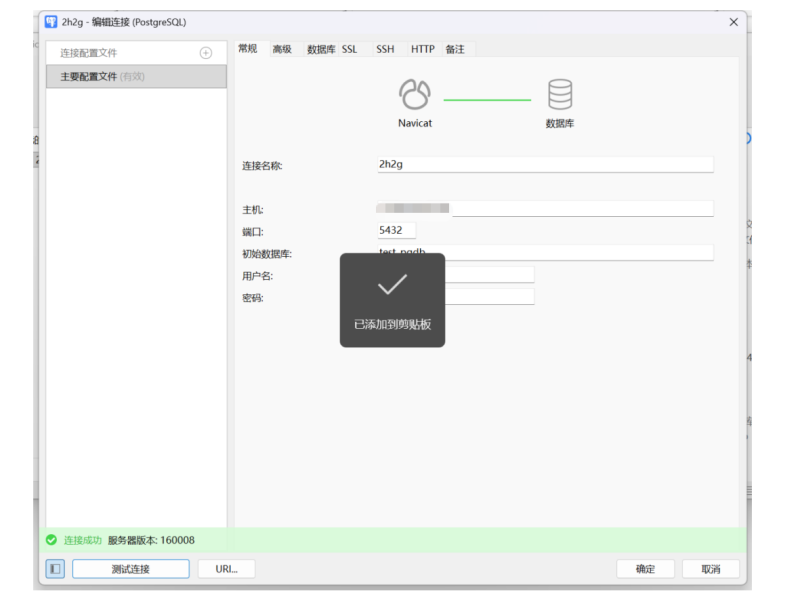Select 主要配置文件 in the profile list
The image size is (800, 610).
point(136,77)
